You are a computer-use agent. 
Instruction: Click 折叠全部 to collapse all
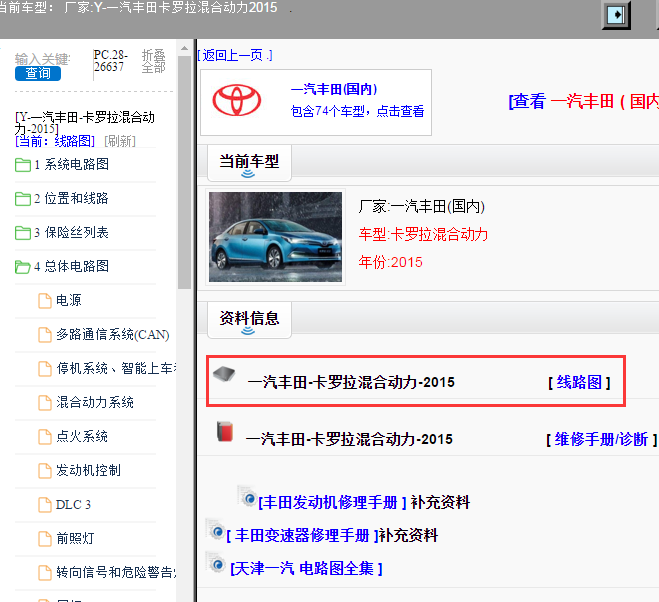click(x=153, y=61)
